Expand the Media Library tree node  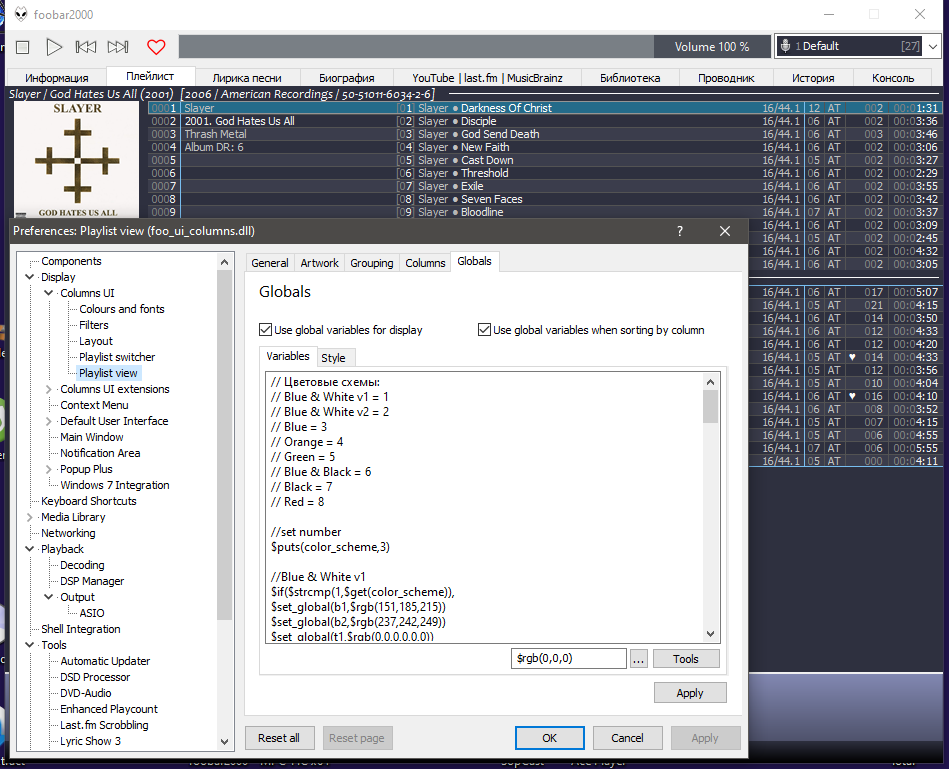pos(30,517)
